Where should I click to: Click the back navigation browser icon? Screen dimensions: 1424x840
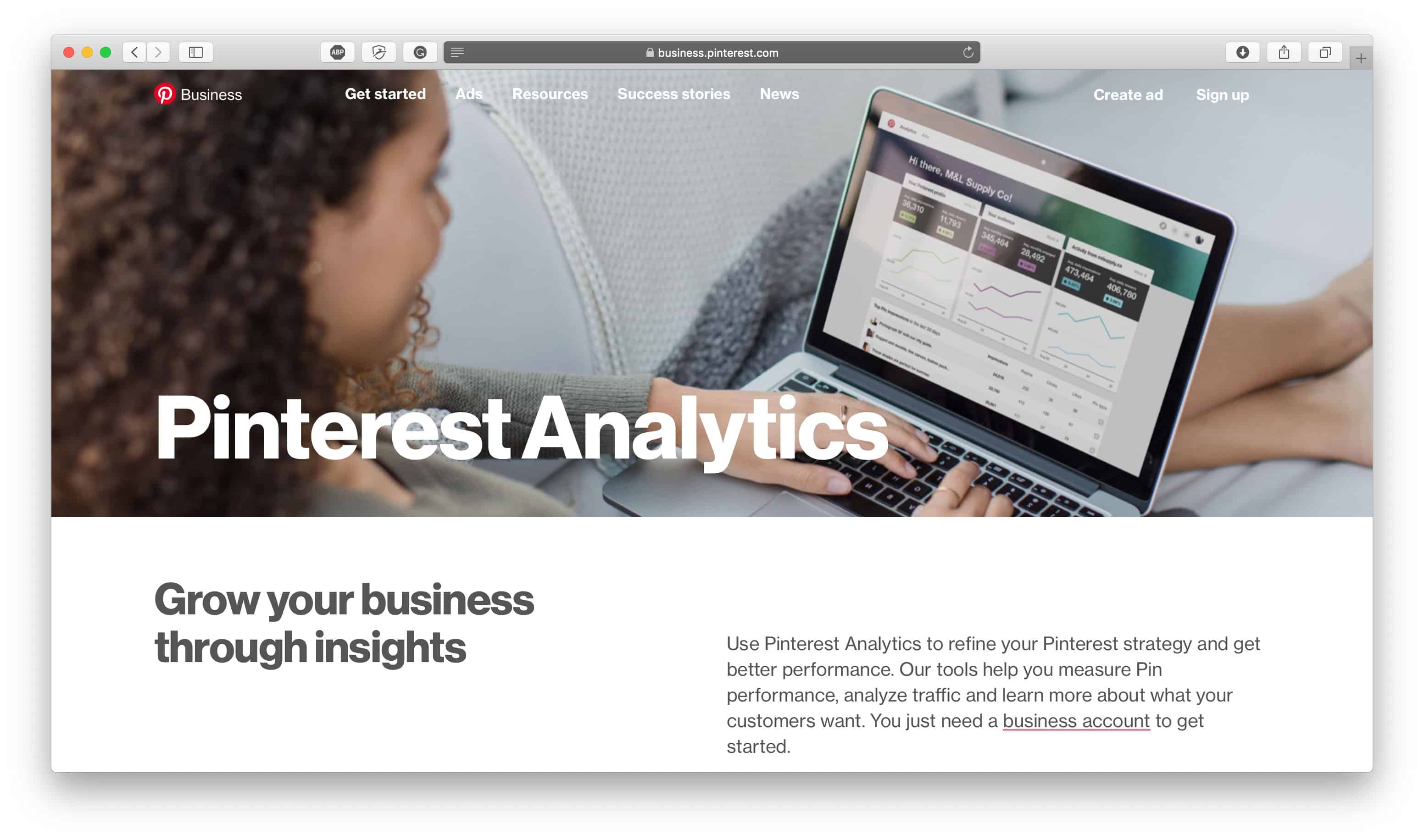point(135,52)
